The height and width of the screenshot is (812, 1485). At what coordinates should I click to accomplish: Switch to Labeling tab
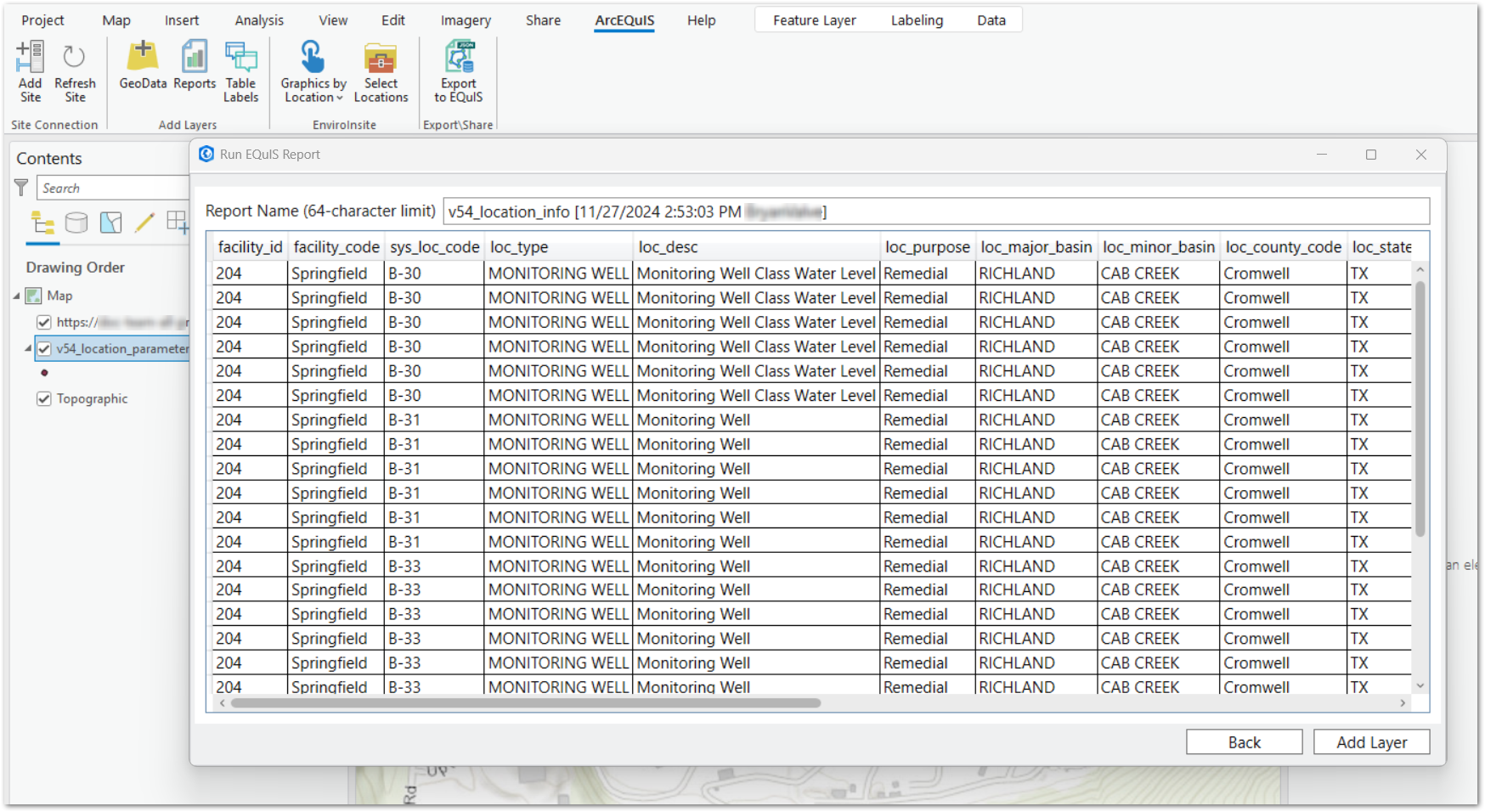coord(917,20)
